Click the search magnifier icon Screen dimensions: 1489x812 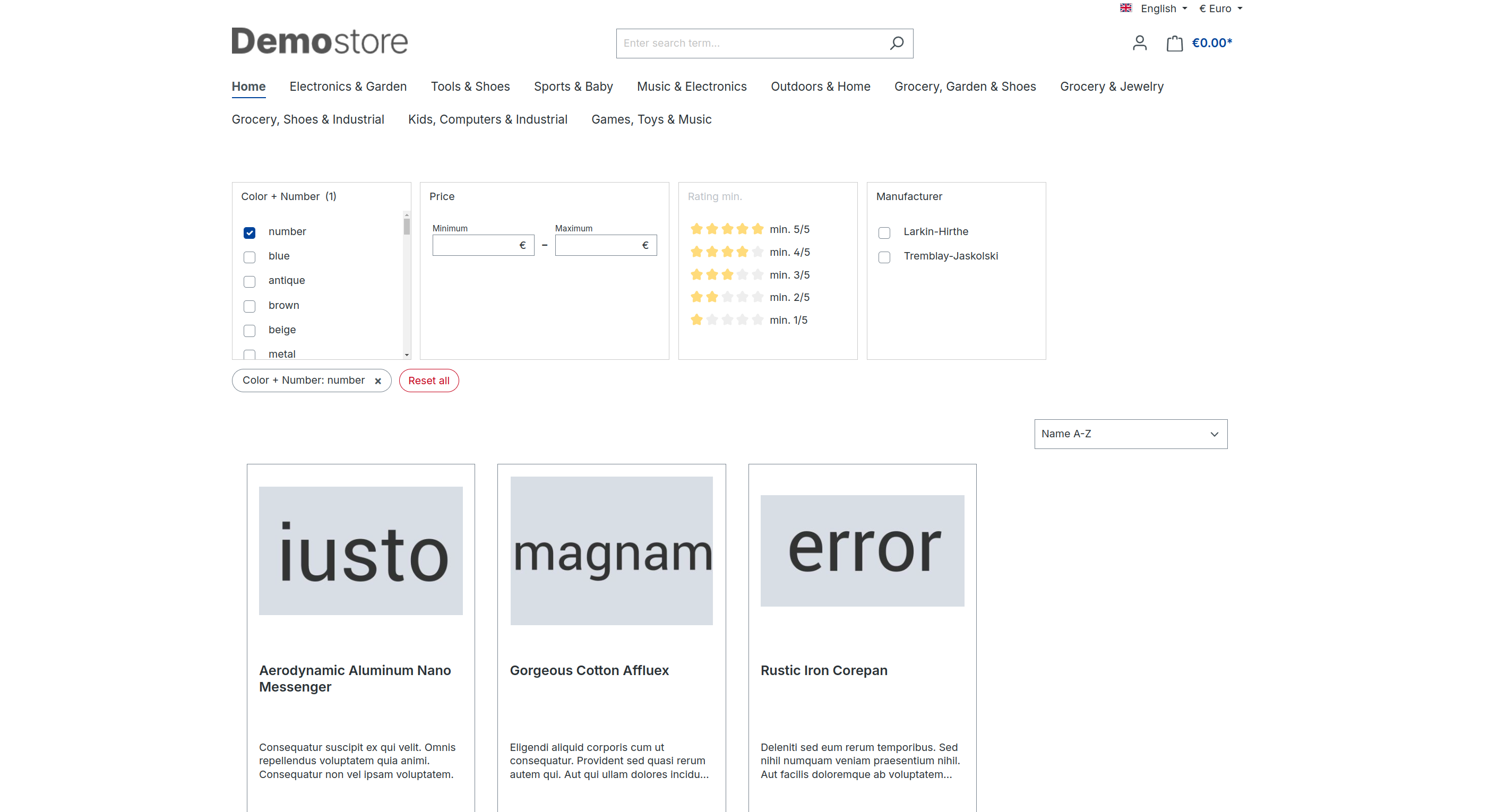896,44
